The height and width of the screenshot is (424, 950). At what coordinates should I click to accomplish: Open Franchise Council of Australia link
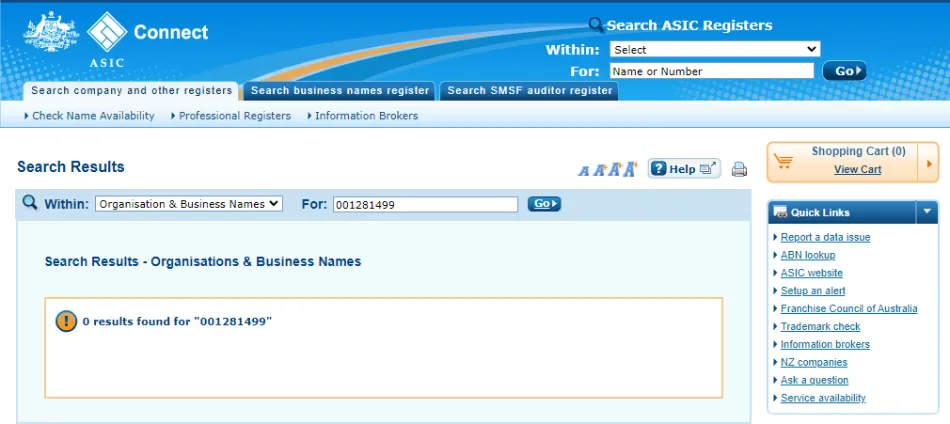[849, 309]
